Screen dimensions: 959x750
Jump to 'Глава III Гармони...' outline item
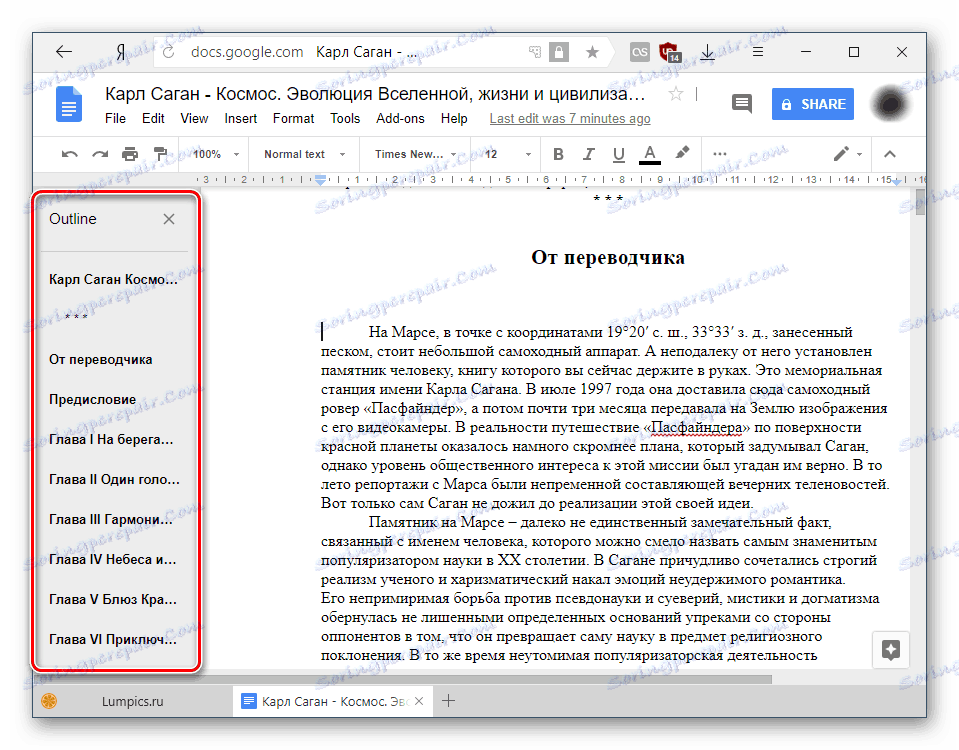[x=111, y=519]
